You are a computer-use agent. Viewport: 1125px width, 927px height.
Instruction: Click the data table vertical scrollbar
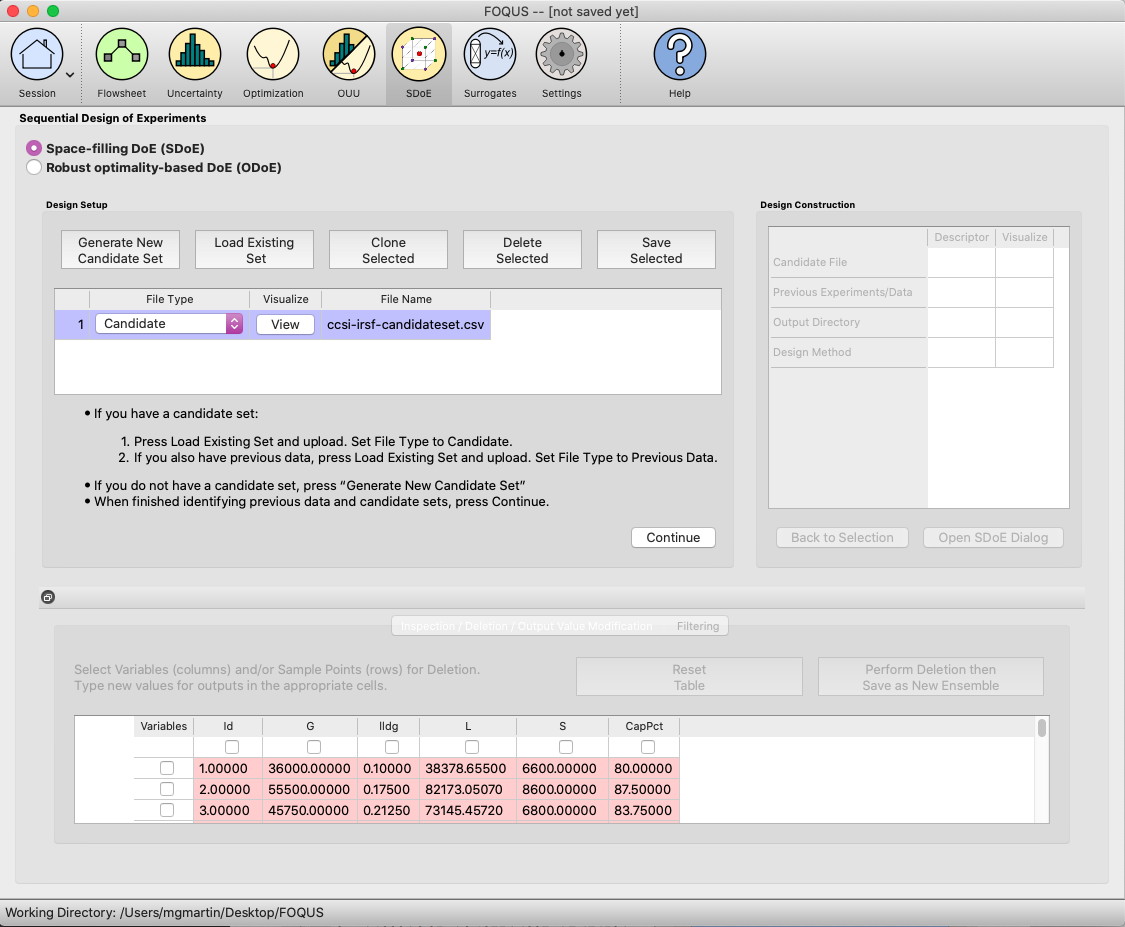click(1042, 769)
